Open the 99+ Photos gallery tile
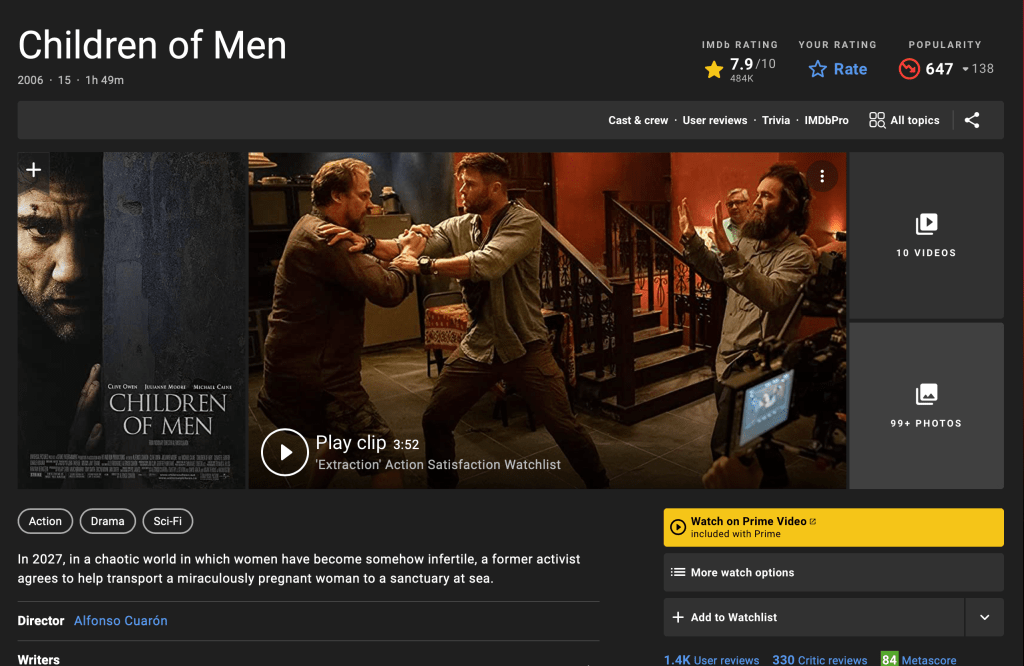This screenshot has width=1024, height=666. (926, 405)
